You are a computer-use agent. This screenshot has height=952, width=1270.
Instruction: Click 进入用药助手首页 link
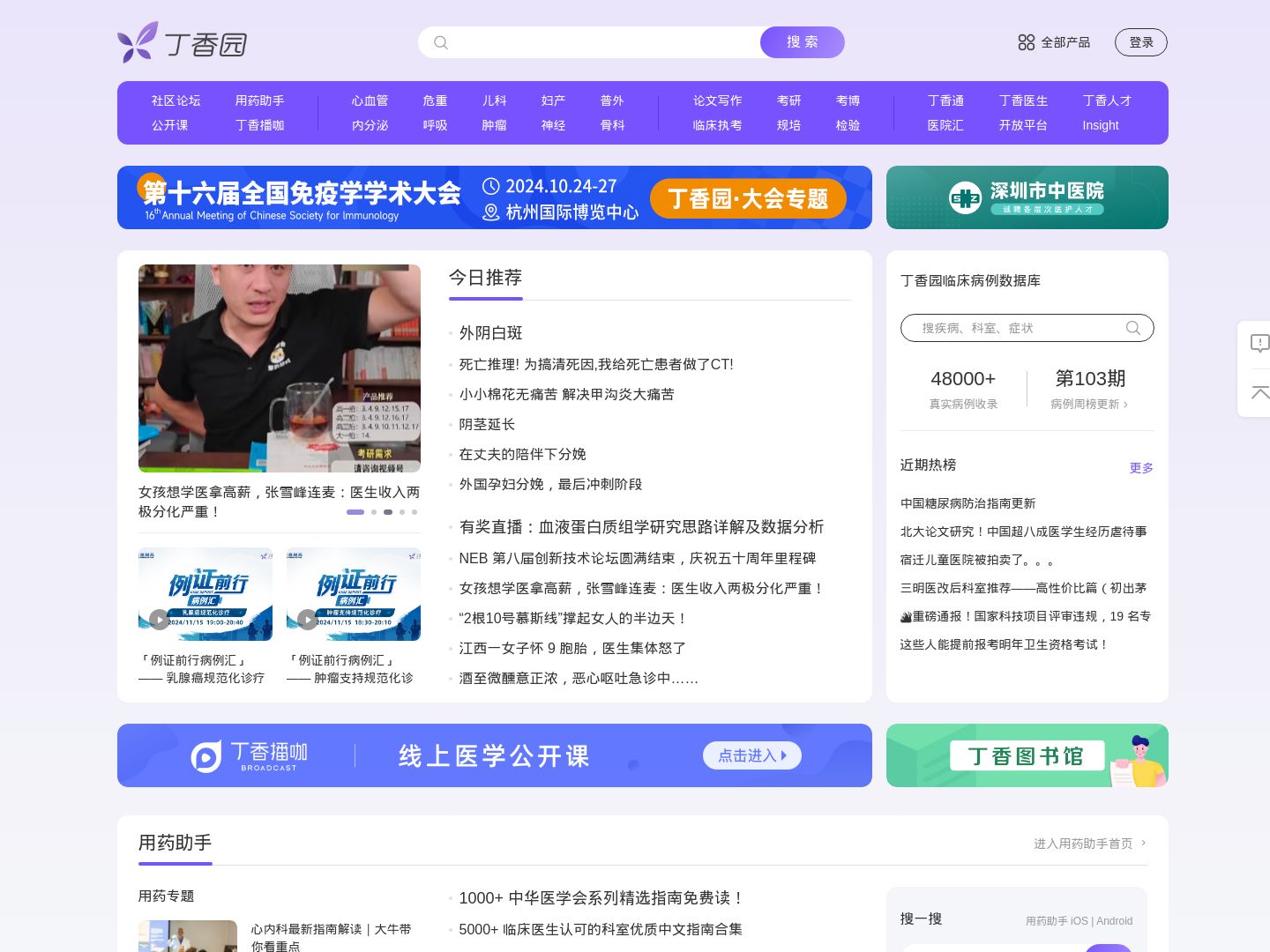(x=1090, y=844)
